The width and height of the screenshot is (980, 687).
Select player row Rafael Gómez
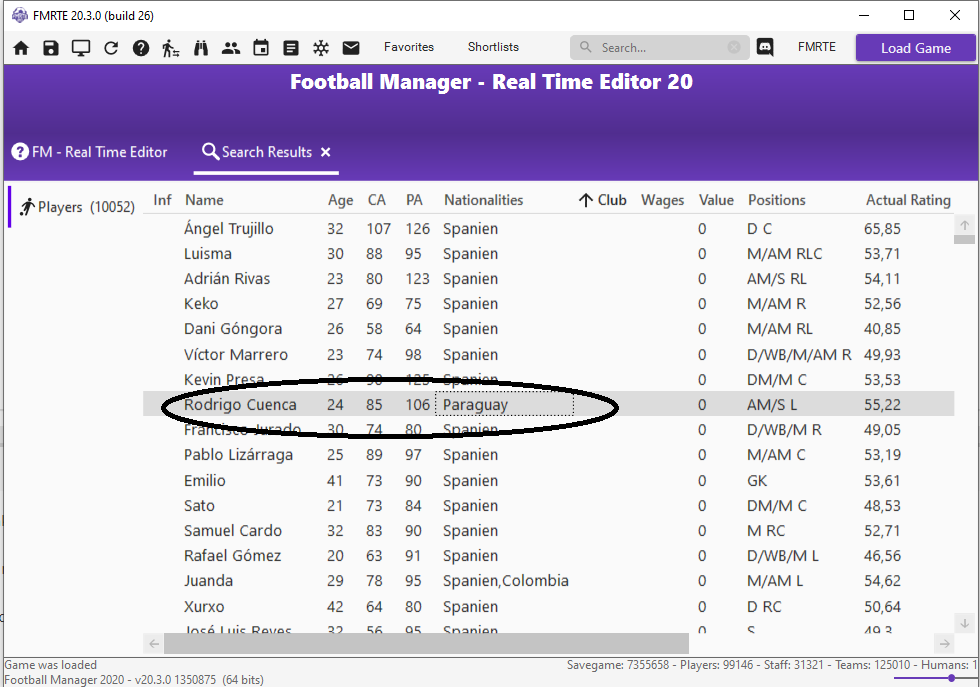[549, 556]
